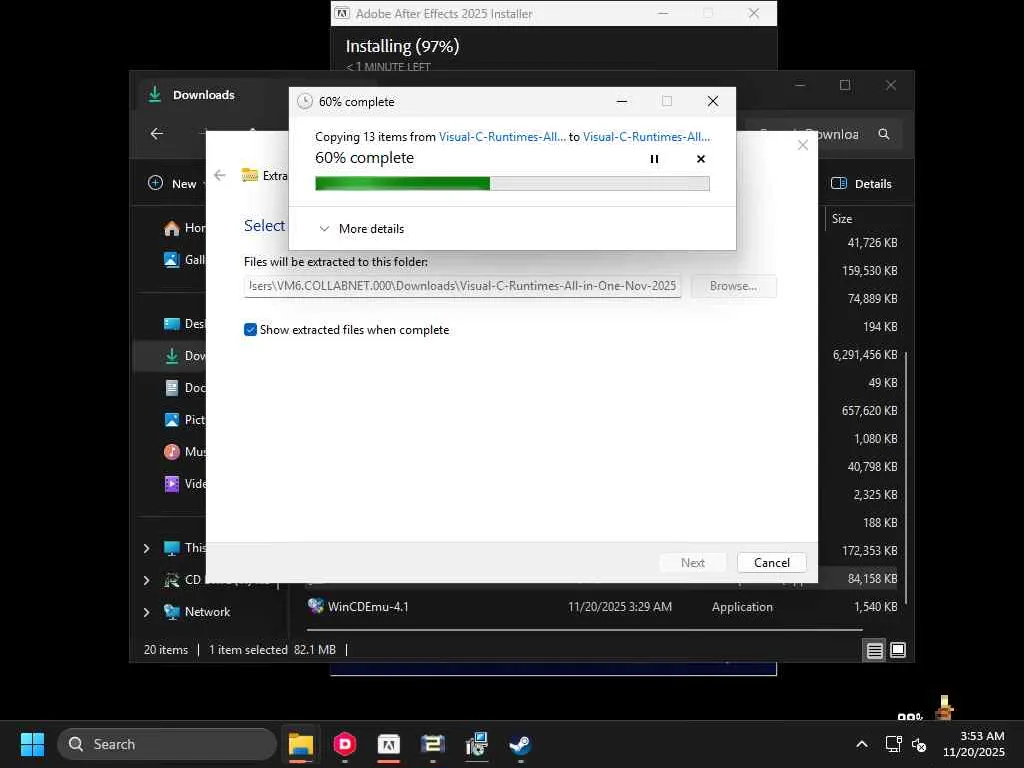Viewport: 1024px width, 768px height.
Task: Open Gallery in the navigation pane
Action: (185, 259)
